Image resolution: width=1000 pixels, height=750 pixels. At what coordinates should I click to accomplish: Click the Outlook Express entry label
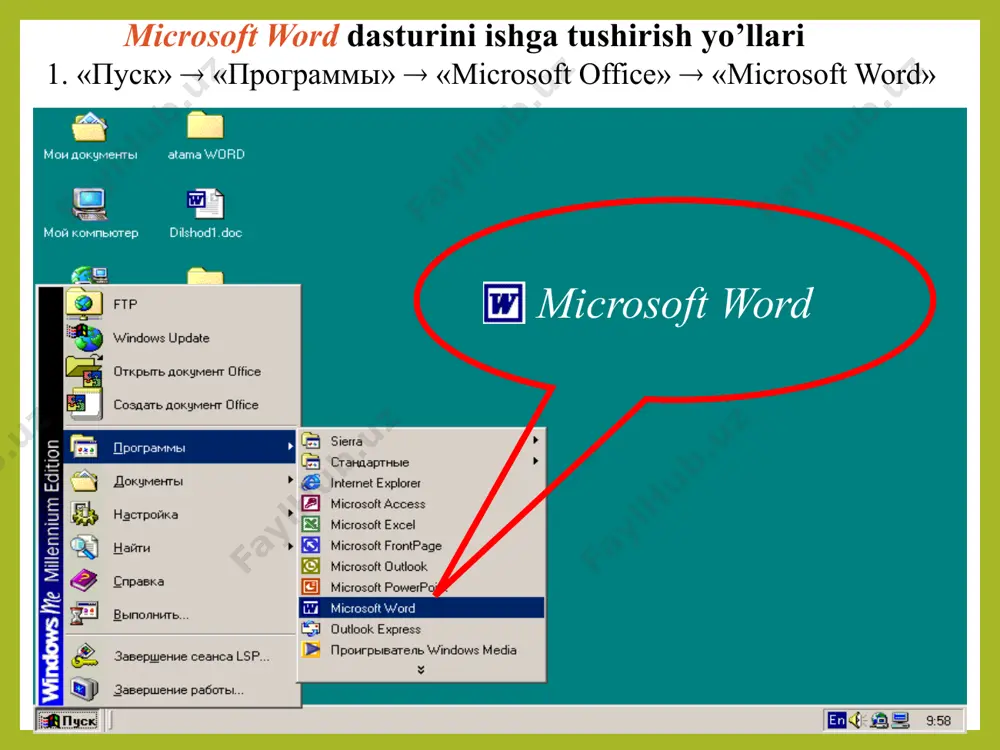coord(376,629)
